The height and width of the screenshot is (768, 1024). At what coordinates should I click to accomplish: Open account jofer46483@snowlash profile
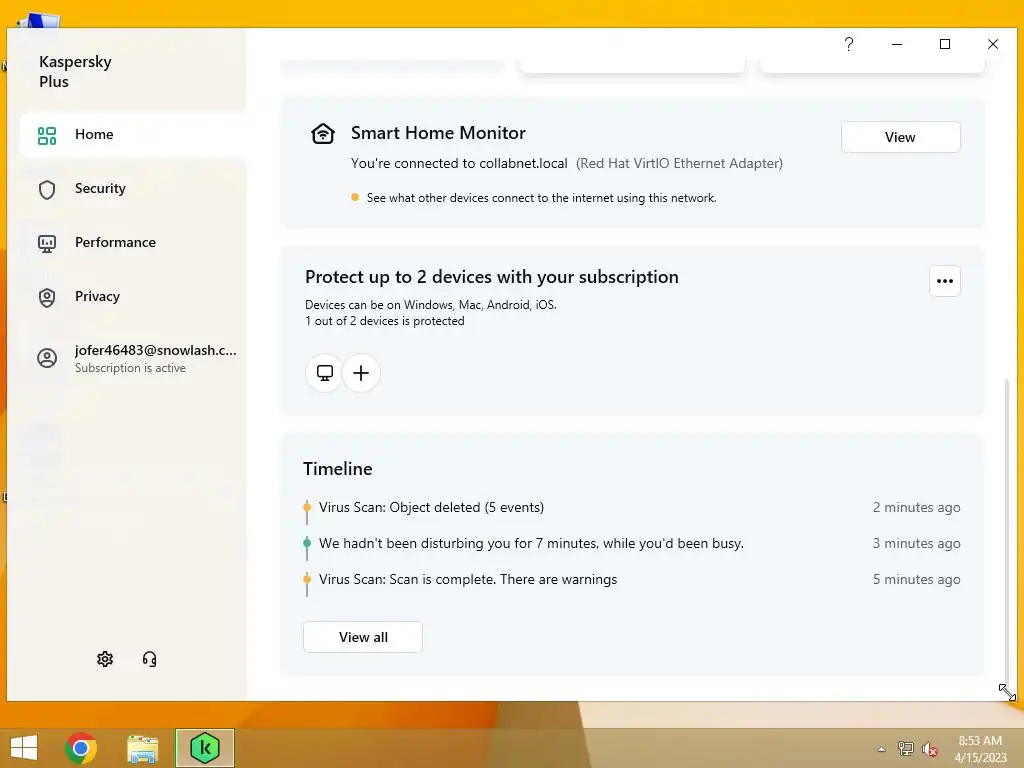coord(133,358)
